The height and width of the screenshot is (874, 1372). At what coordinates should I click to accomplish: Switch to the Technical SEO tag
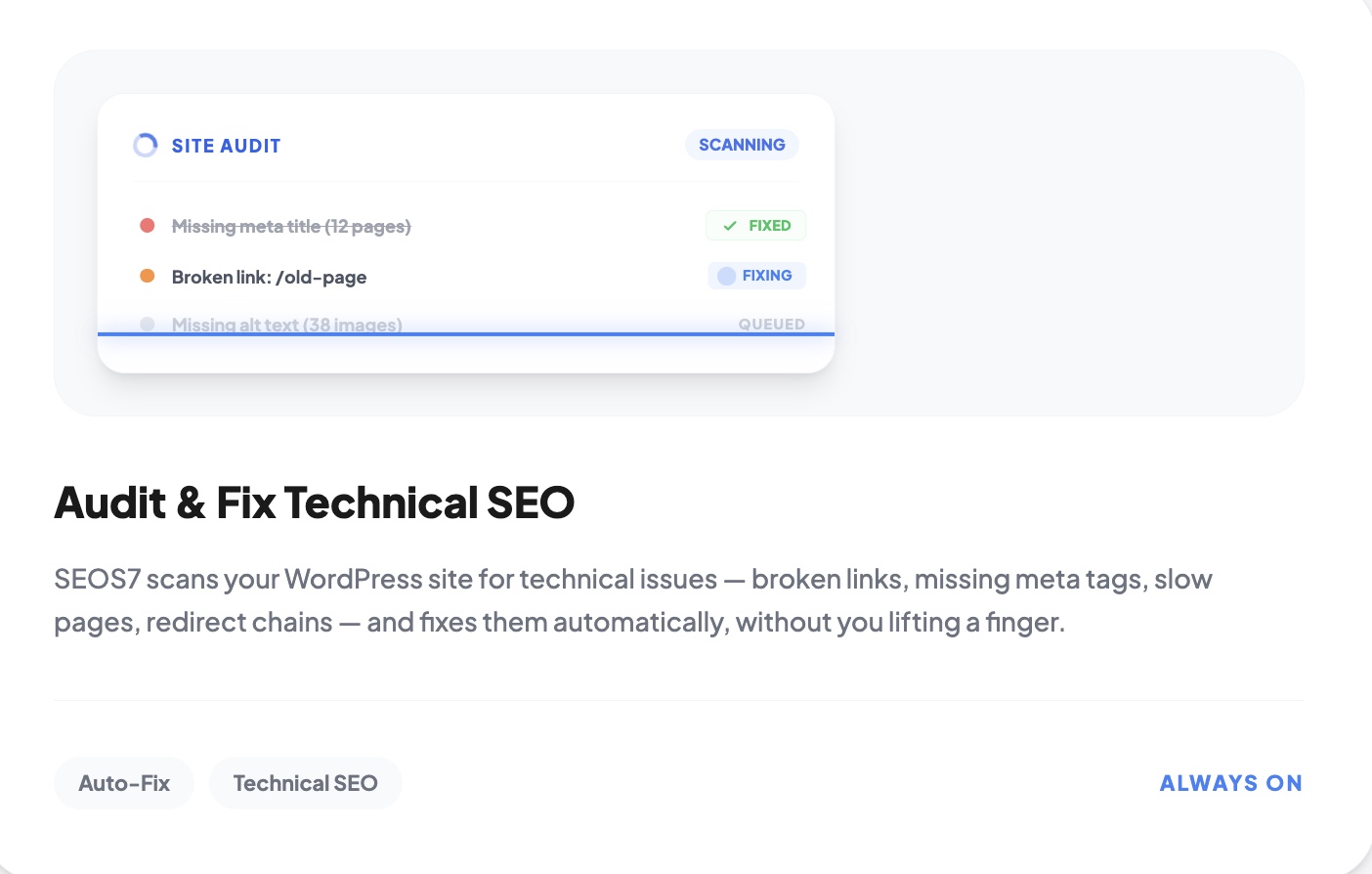[305, 782]
